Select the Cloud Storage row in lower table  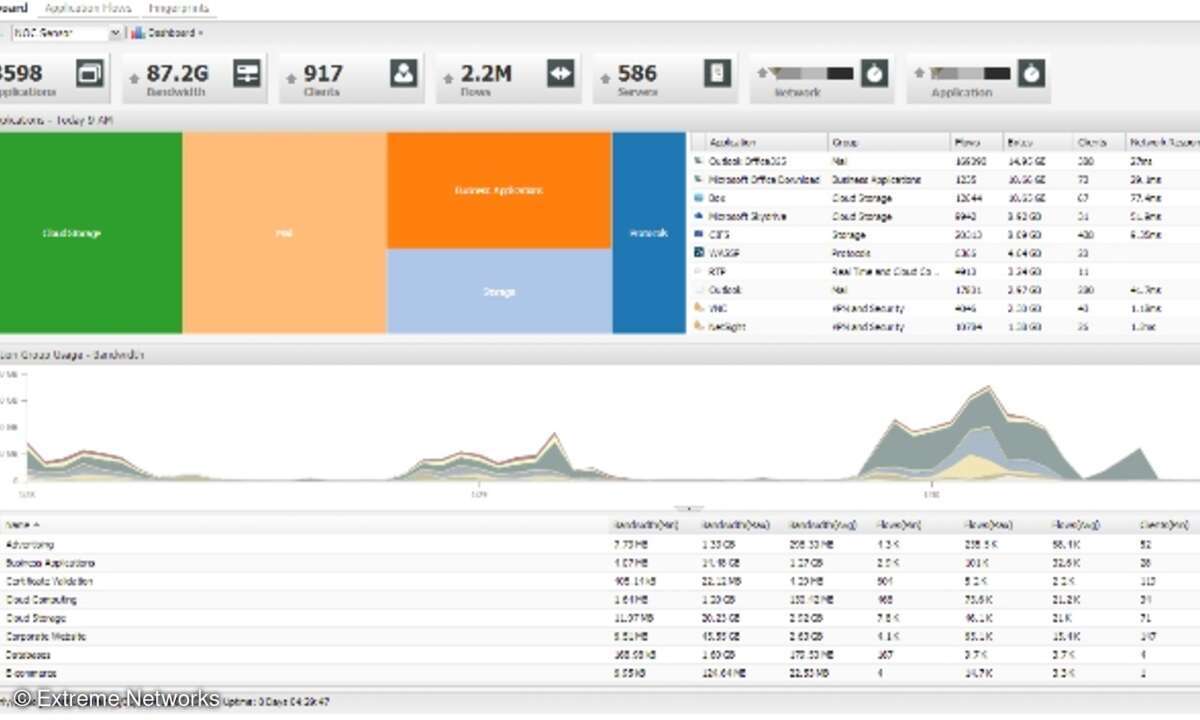600,618
